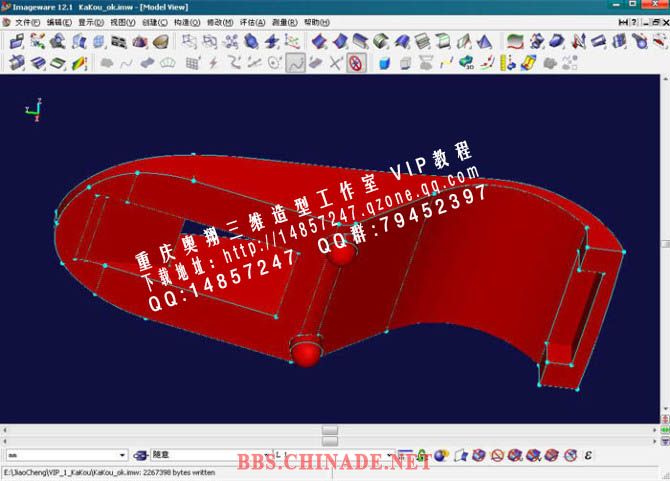Viewport: 670px width, 481px height.
Task: Click the rainbow color map toolbar icon
Action: pos(80,63)
